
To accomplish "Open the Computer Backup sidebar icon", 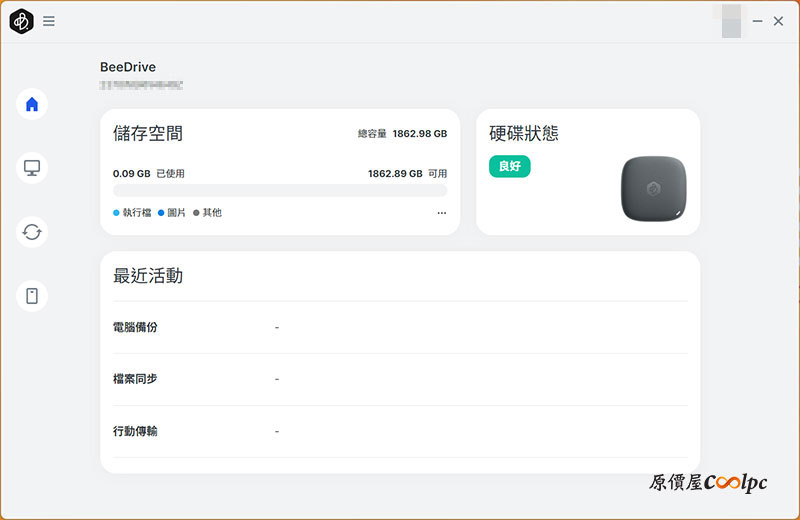I will point(32,168).
